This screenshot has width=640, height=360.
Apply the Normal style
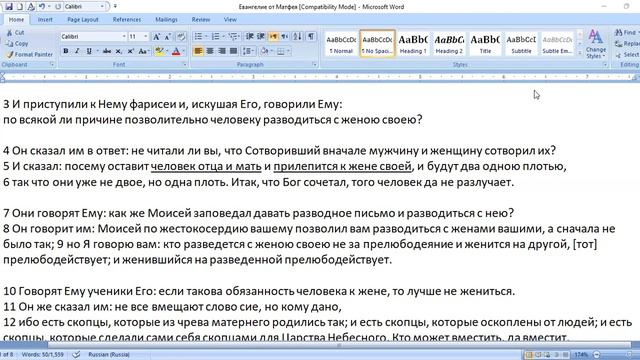pos(341,43)
